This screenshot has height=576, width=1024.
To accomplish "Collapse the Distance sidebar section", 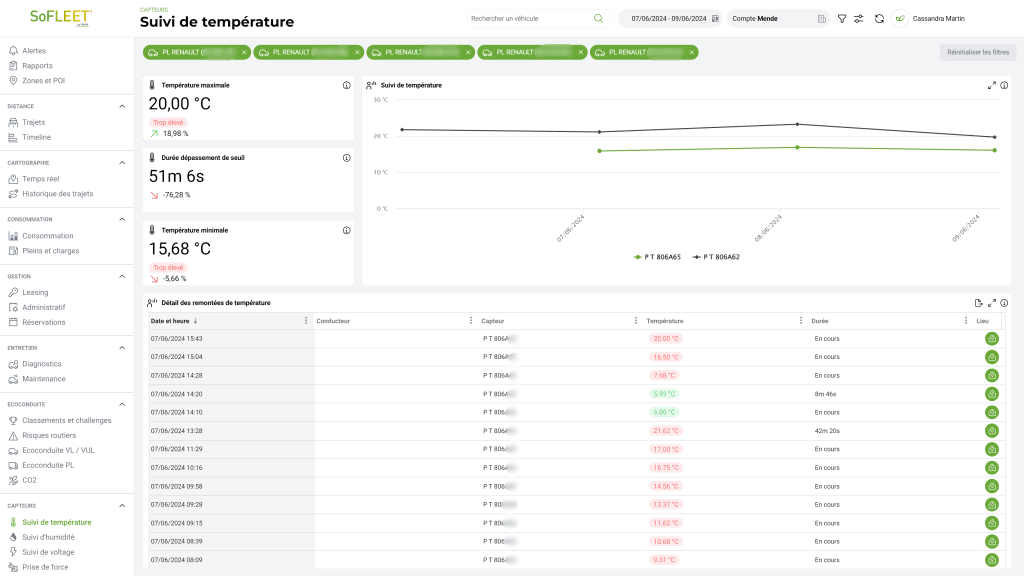I will 122,106.
